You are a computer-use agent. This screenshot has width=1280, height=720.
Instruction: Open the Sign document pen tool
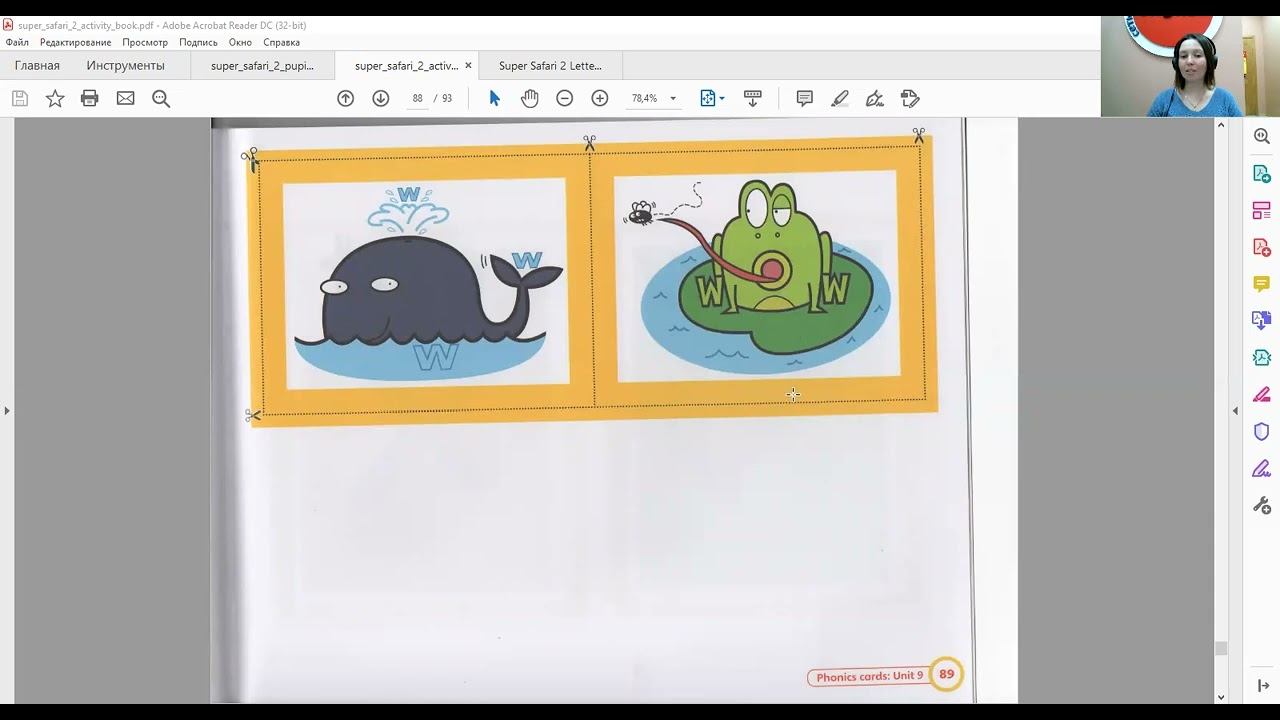875,98
